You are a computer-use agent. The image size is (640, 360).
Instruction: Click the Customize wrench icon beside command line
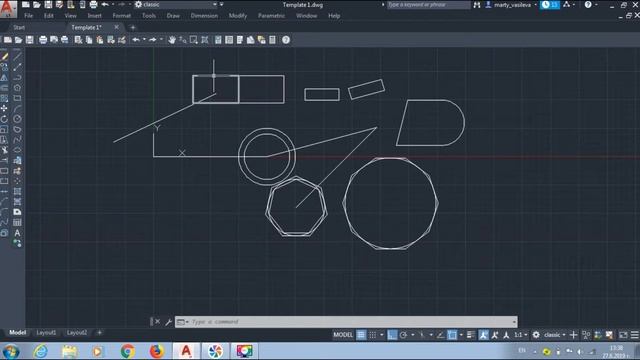click(168, 322)
